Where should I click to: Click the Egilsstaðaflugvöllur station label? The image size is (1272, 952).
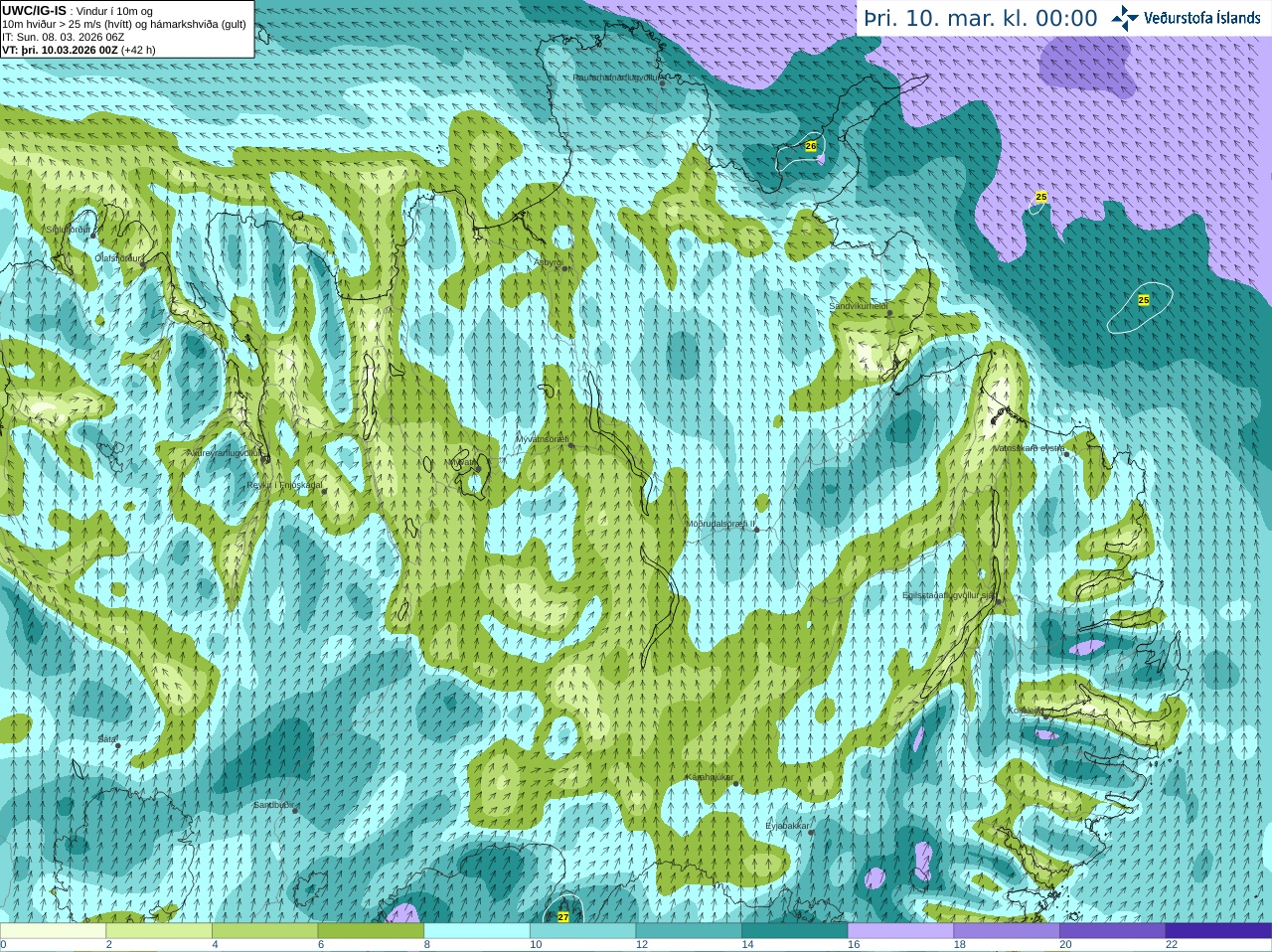[x=948, y=595]
